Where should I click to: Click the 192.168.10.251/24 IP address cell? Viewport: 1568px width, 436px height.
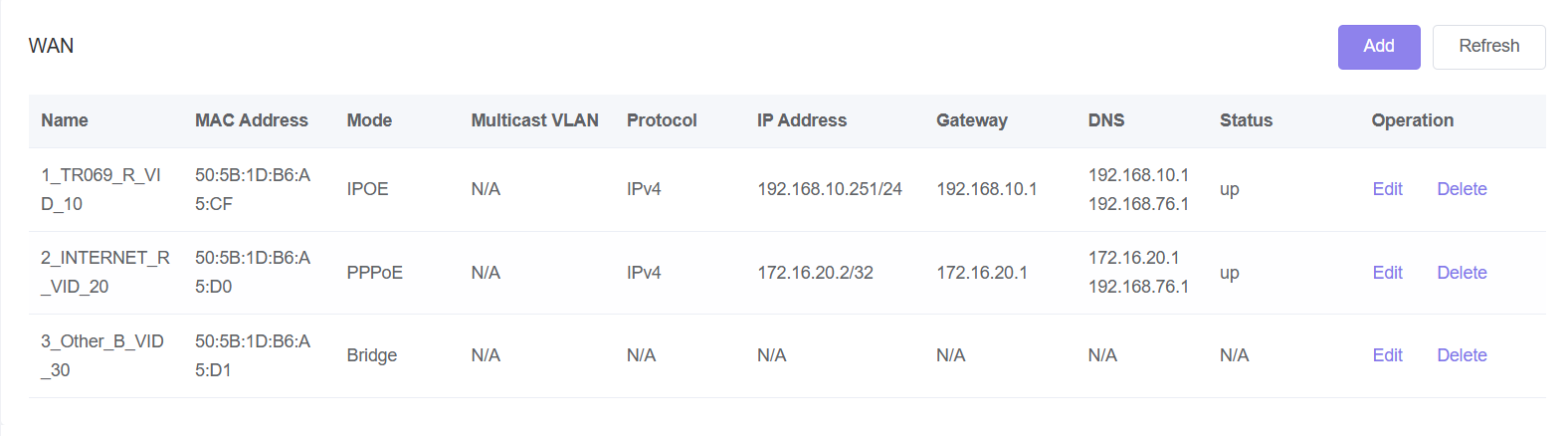(830, 189)
